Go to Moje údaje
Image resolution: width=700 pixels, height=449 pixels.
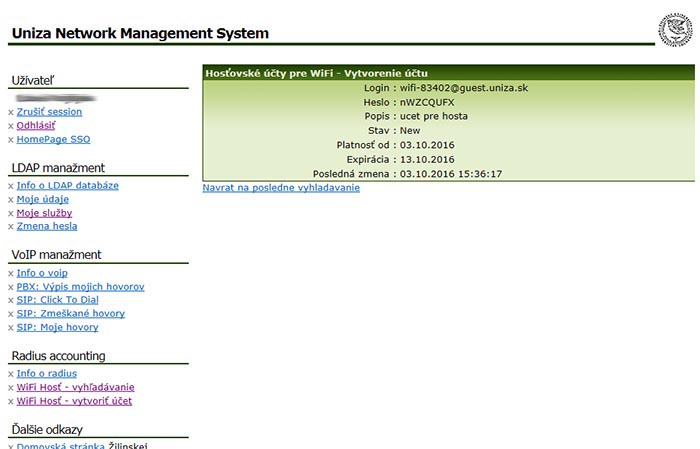point(42,199)
